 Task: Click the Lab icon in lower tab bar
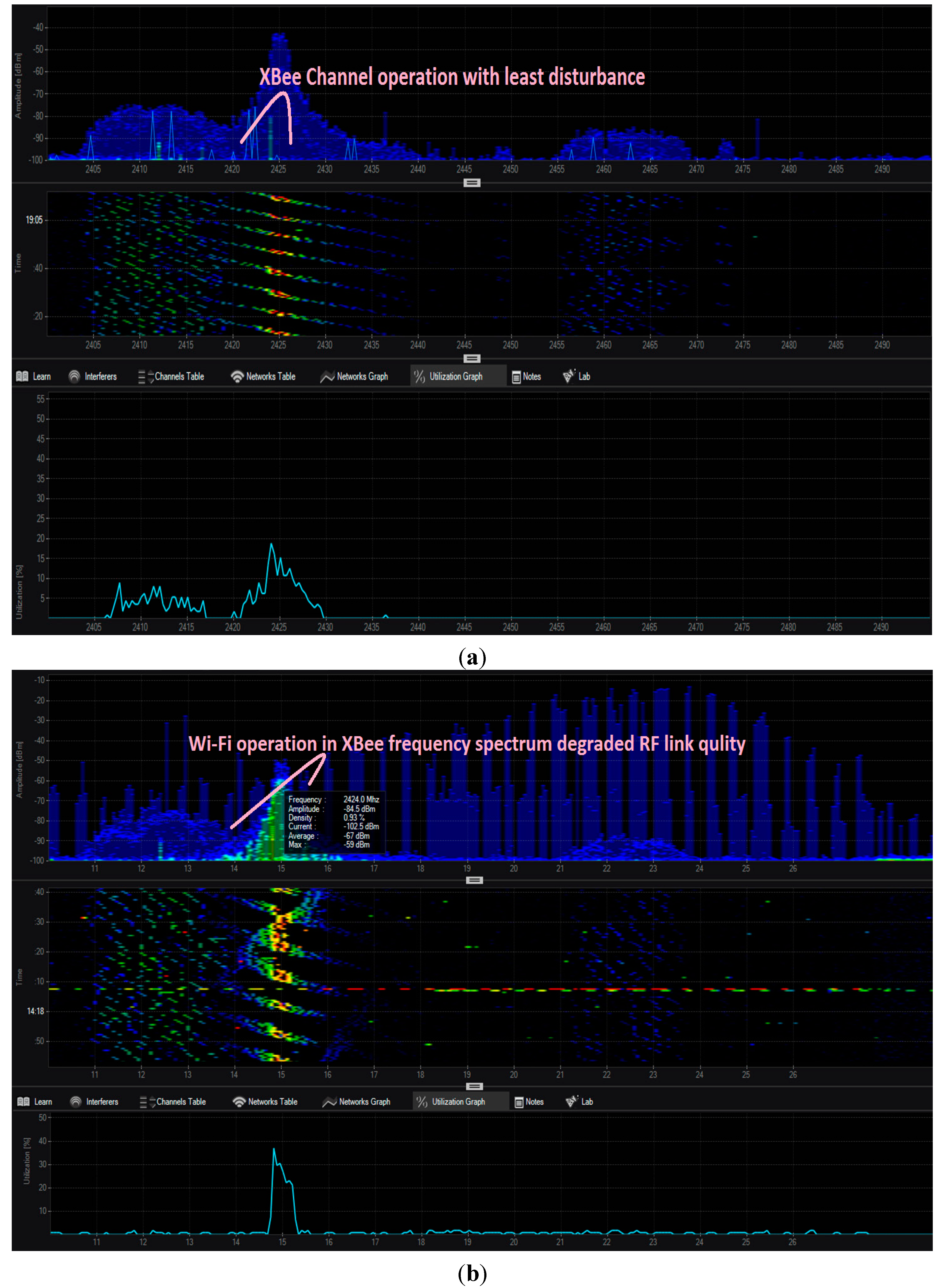571,1101
